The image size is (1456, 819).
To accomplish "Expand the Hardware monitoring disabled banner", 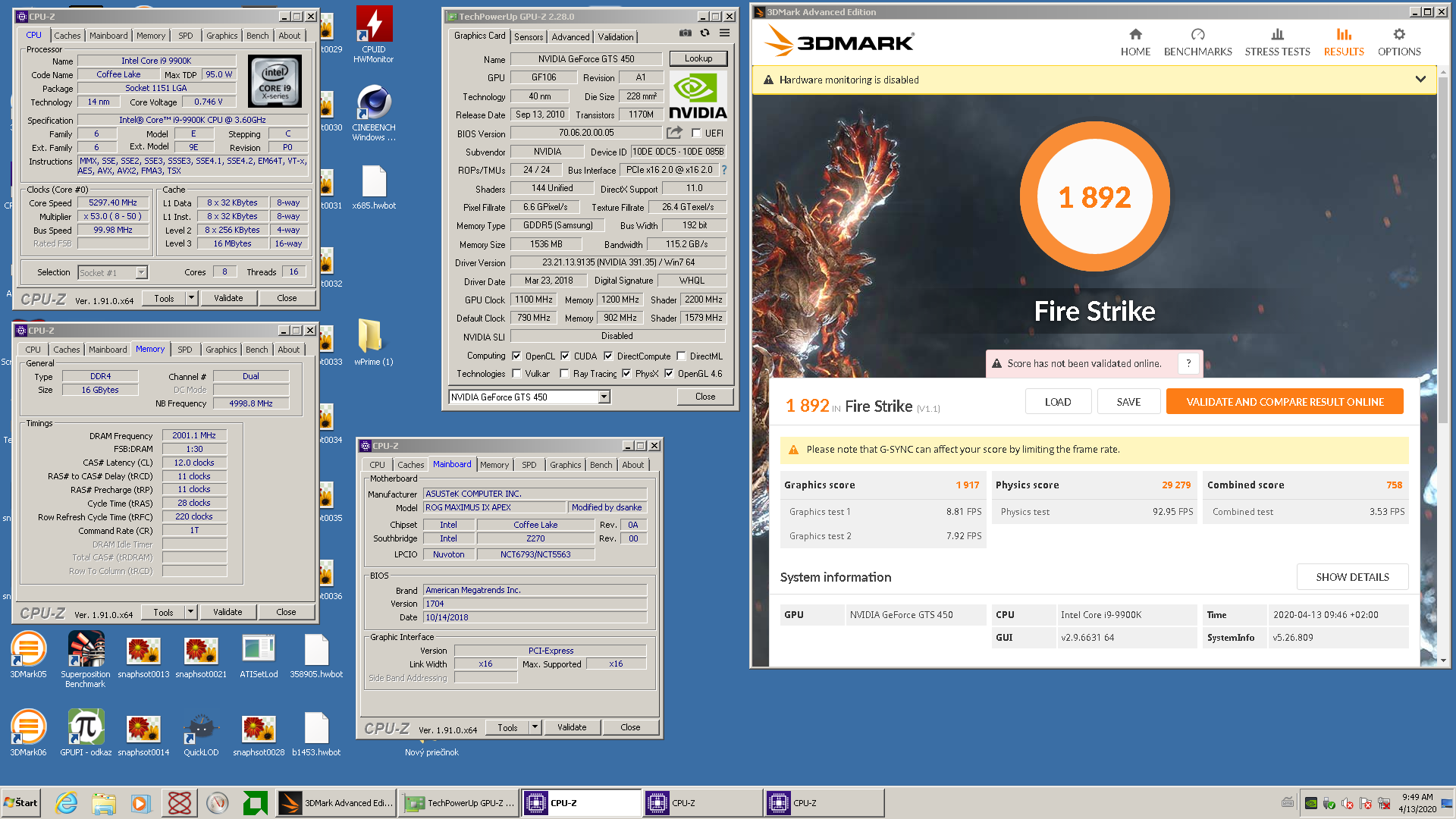I will pyautogui.click(x=1420, y=79).
